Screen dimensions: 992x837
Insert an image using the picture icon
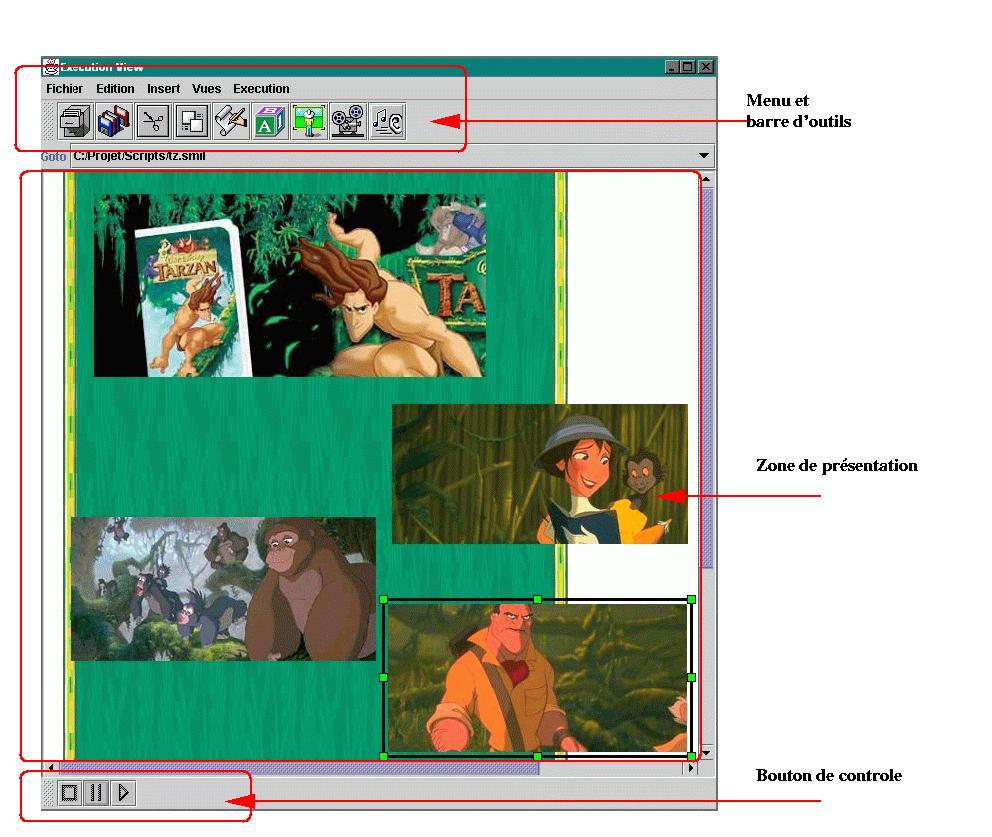coord(309,121)
